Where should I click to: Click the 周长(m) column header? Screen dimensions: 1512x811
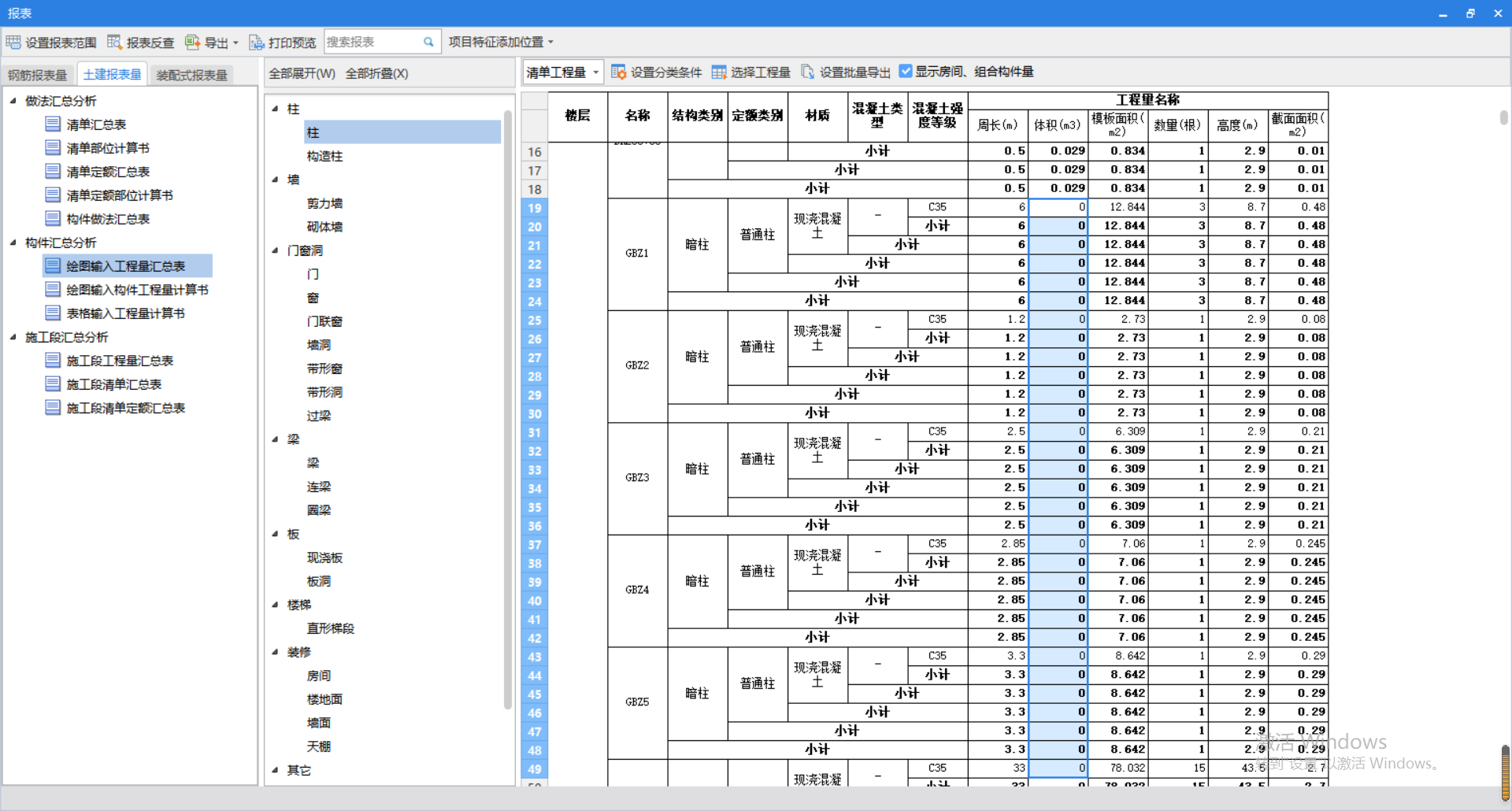point(998,125)
